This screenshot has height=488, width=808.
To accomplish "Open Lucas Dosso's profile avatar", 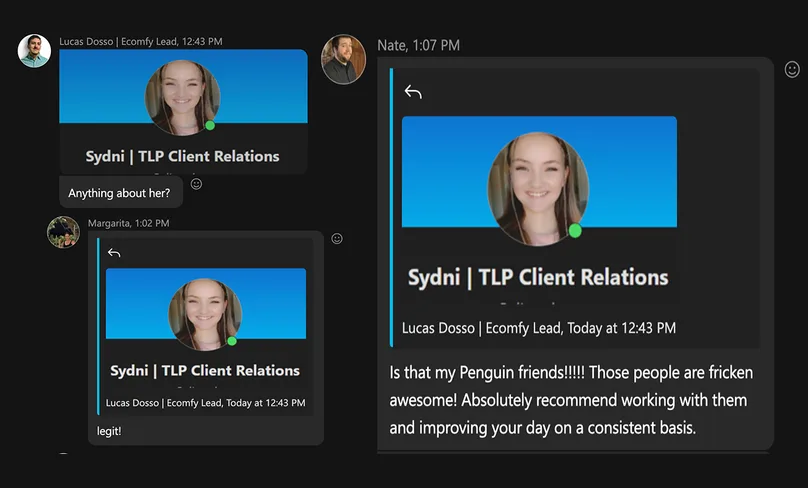I will [35, 51].
